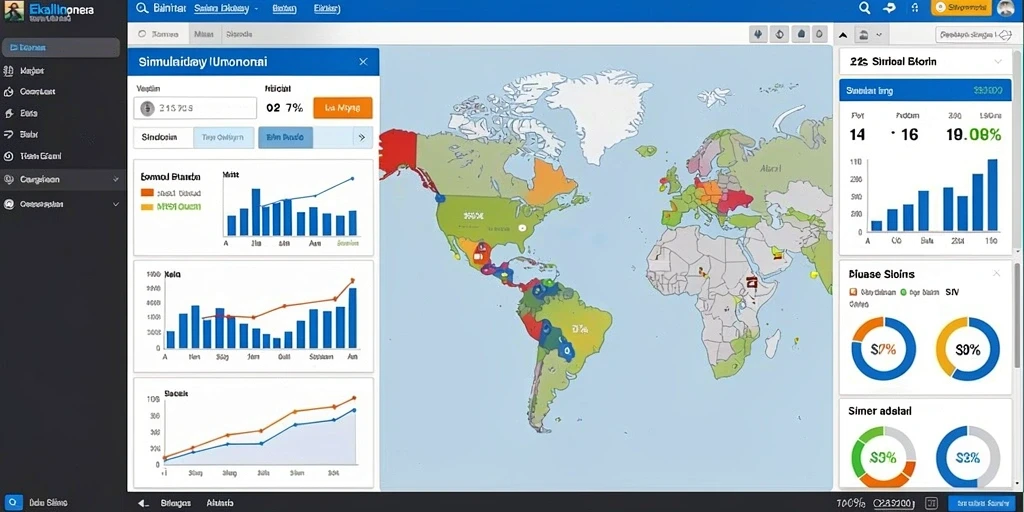Select the radio button on first sub-tab
Viewport: 1024px width, 512px height.
point(142,34)
